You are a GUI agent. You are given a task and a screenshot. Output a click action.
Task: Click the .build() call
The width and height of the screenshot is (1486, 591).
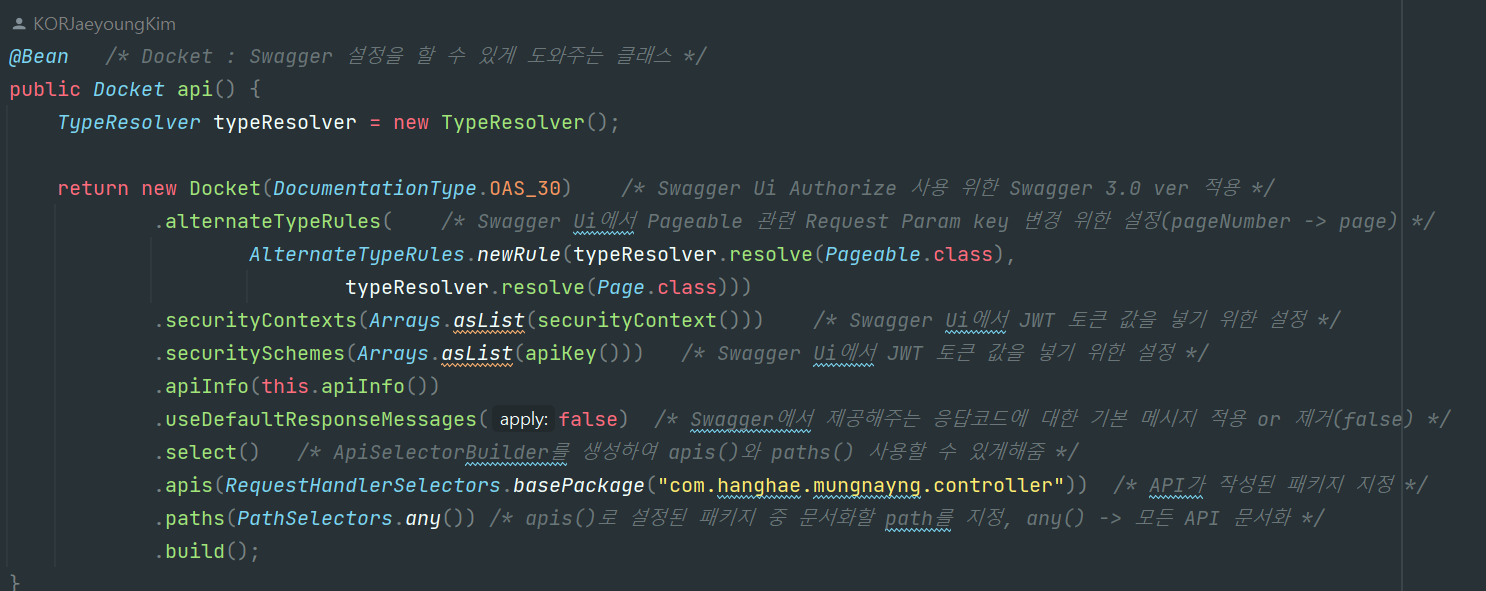click(207, 551)
